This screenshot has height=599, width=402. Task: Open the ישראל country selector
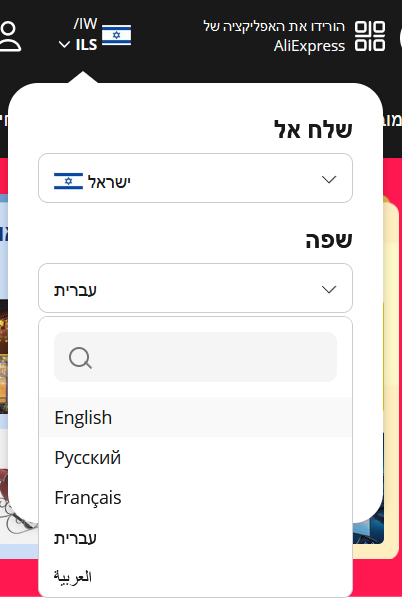[195, 178]
